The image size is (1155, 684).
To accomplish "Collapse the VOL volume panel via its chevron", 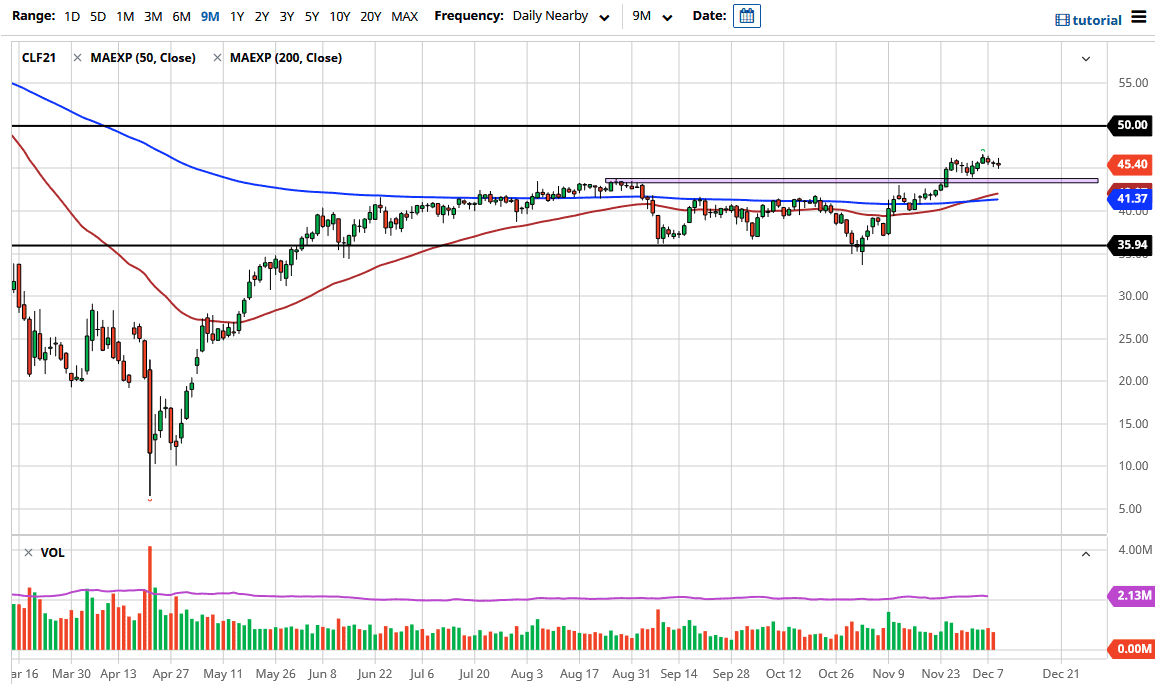I will click(1085, 552).
